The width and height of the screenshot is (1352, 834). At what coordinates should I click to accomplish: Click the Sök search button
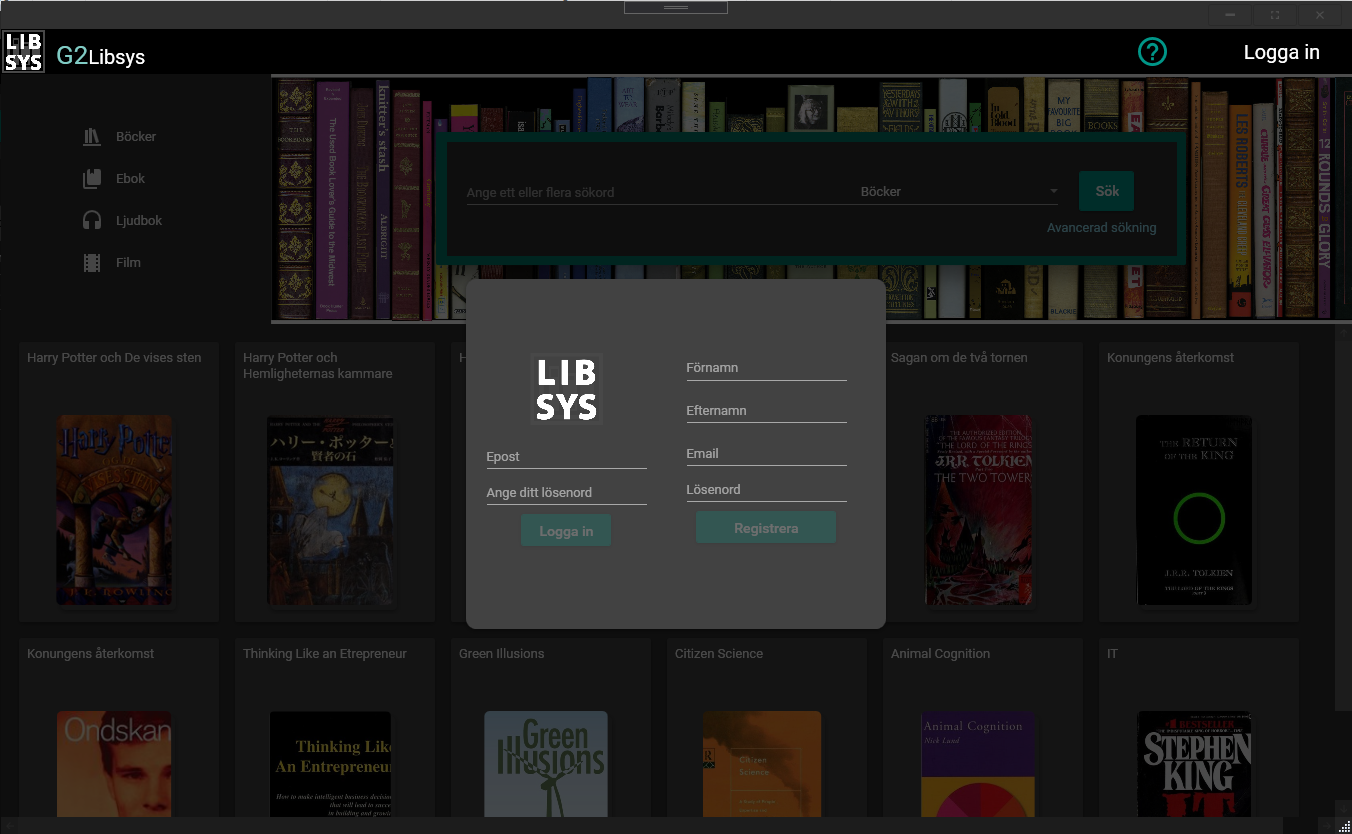click(1106, 191)
